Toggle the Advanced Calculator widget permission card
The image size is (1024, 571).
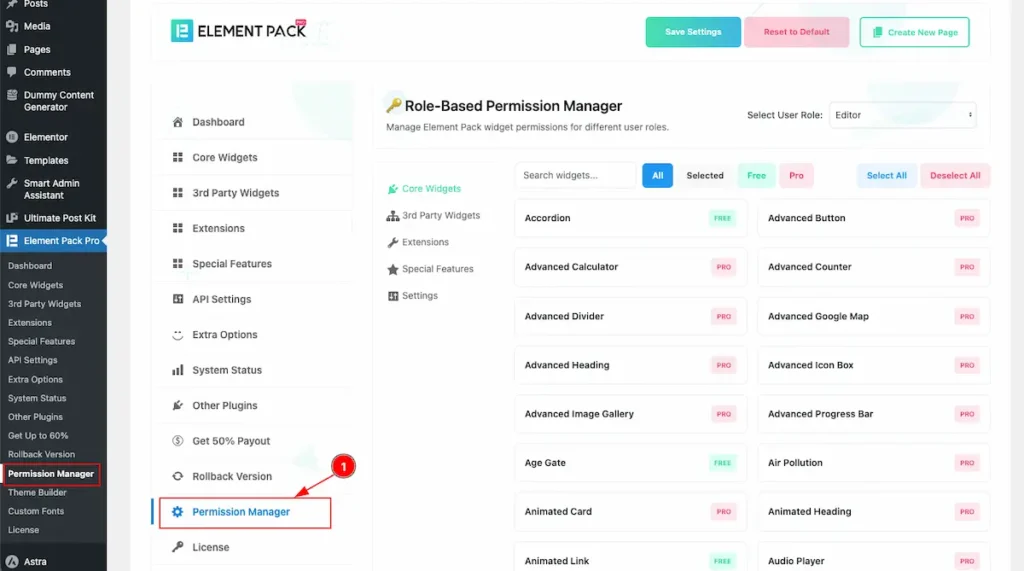click(630, 267)
